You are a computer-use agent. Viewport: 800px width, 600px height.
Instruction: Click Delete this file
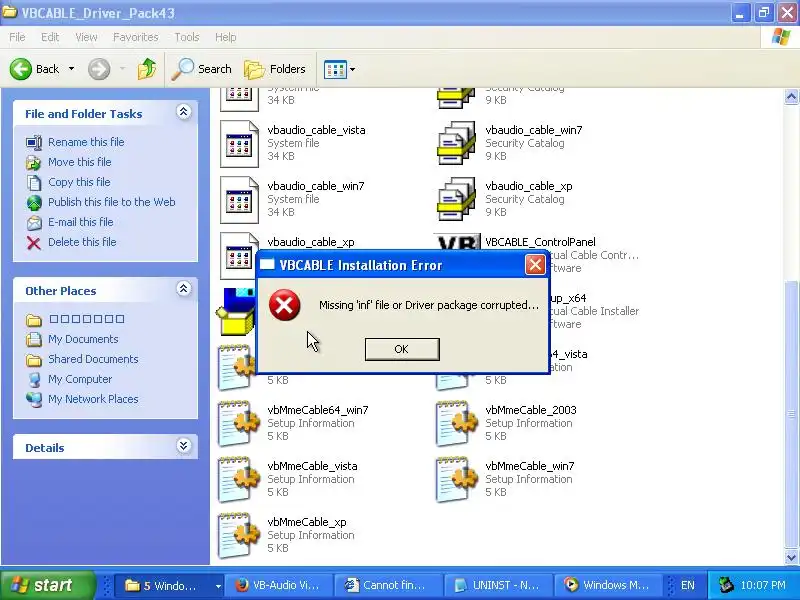[x=82, y=242]
